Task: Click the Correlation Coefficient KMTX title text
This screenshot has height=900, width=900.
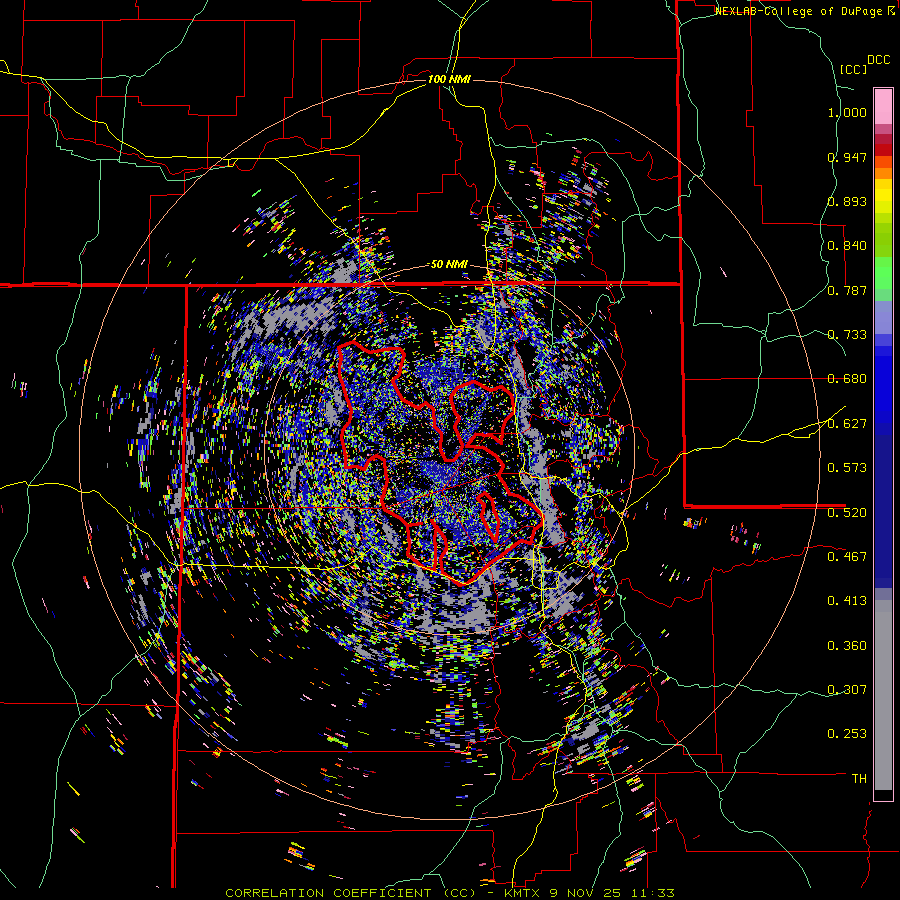Action: [x=449, y=893]
